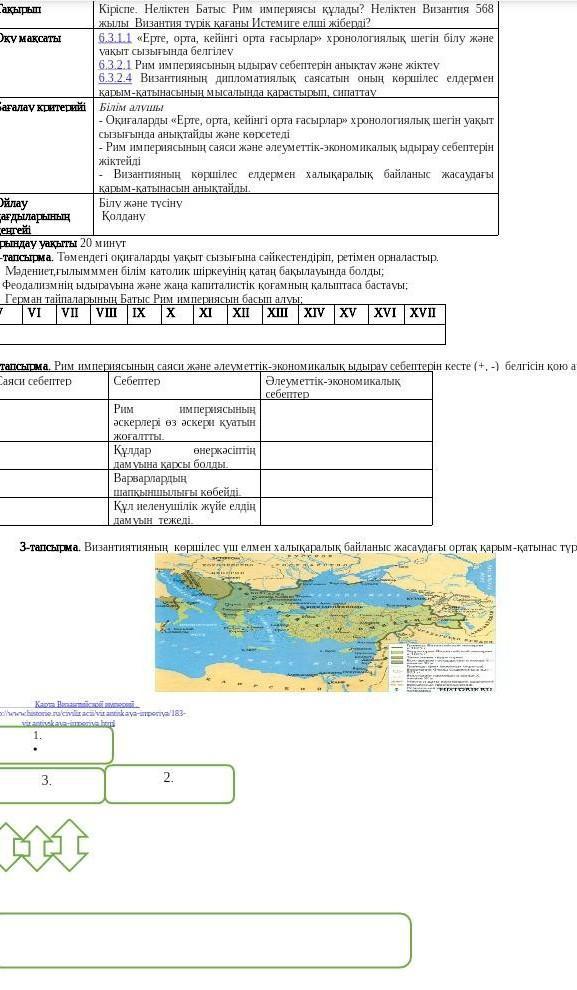Click inside the rounded box numbered 1.

[x=56, y=746]
